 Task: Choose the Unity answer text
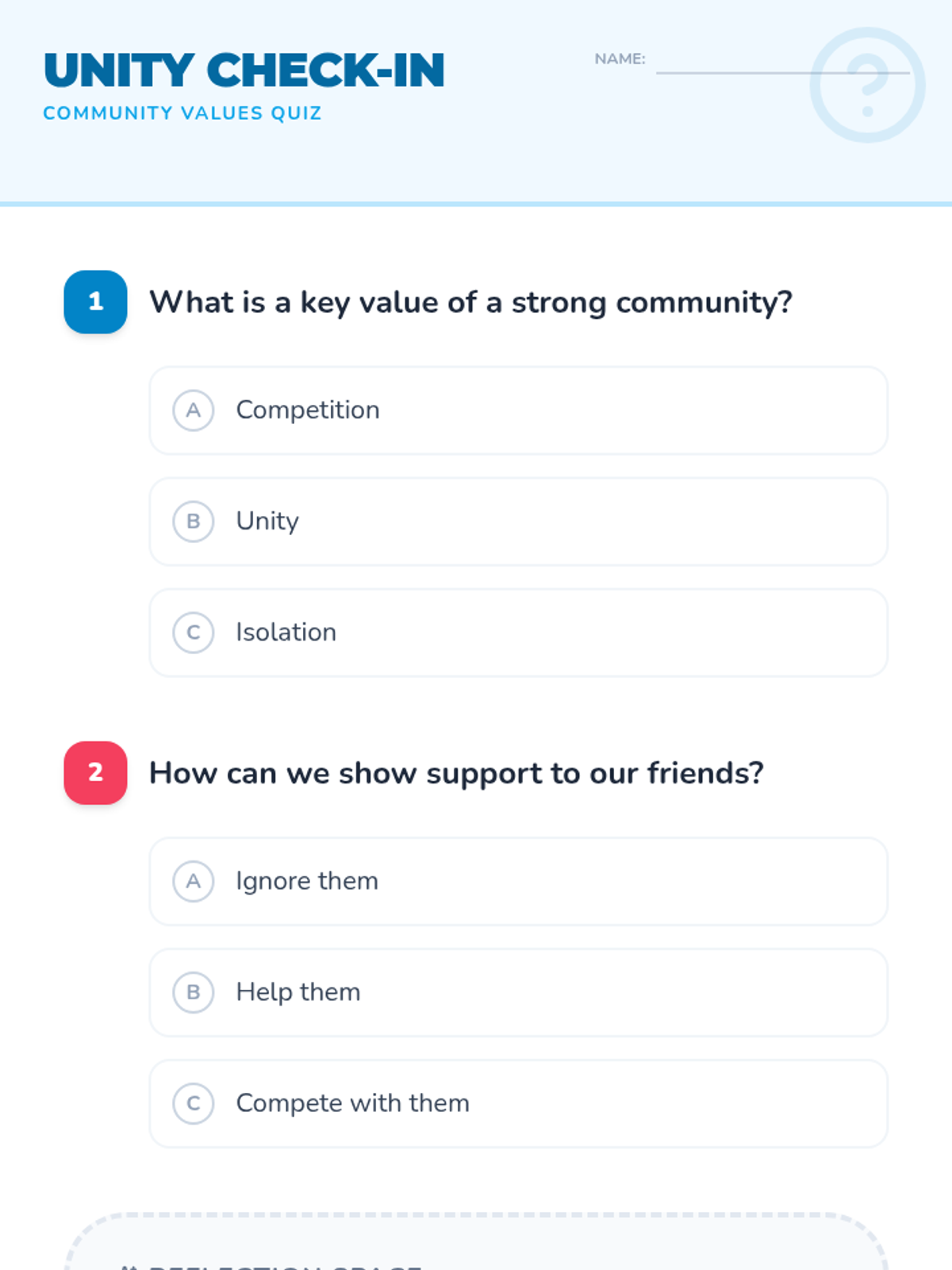pos(267,521)
